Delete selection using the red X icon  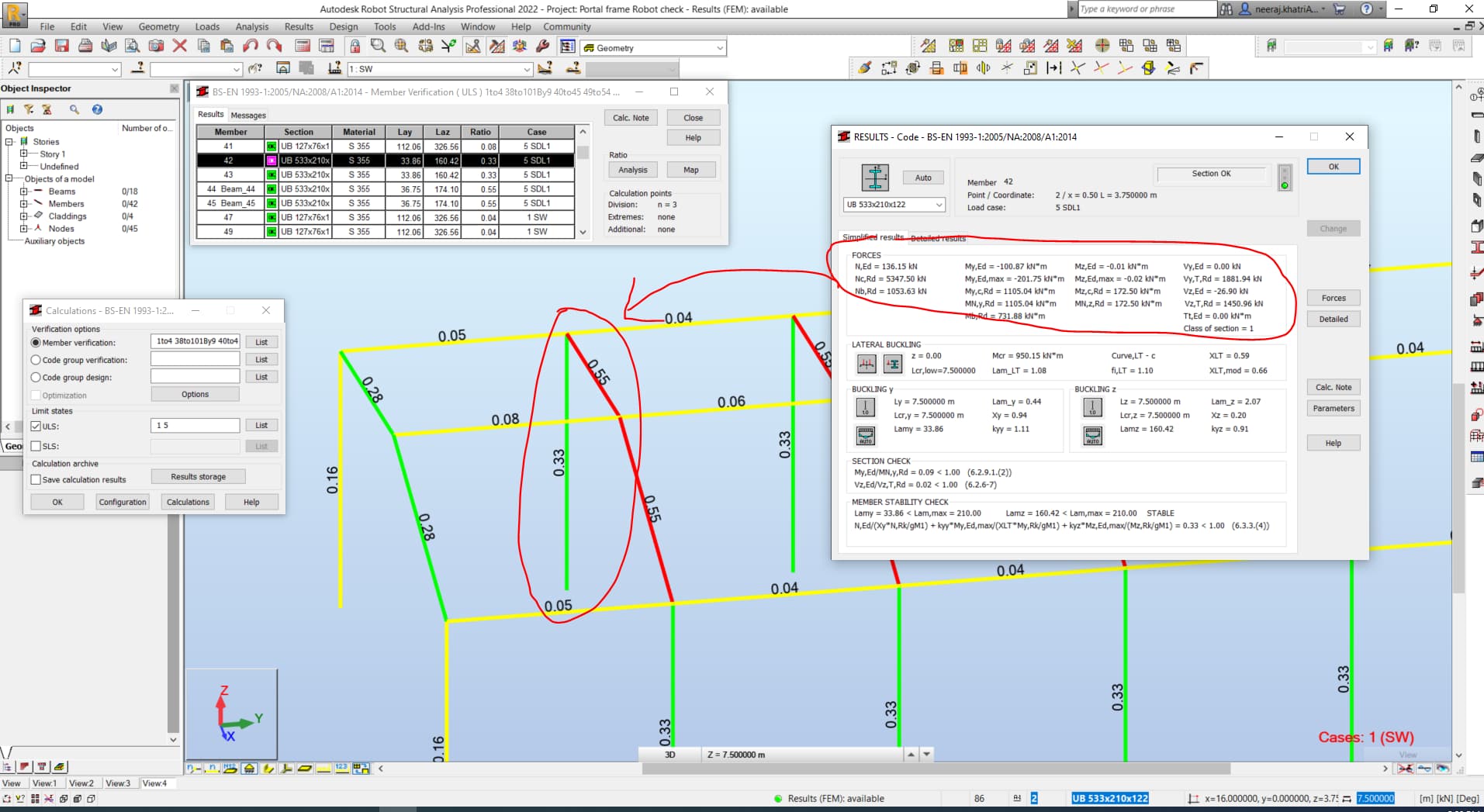(x=180, y=46)
